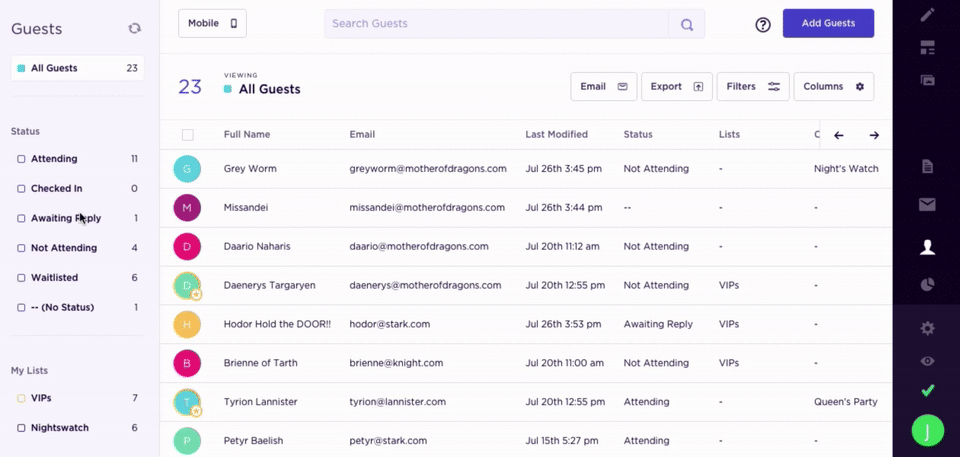
Task: Toggle the select-all checkbox in table header
Action: click(187, 135)
